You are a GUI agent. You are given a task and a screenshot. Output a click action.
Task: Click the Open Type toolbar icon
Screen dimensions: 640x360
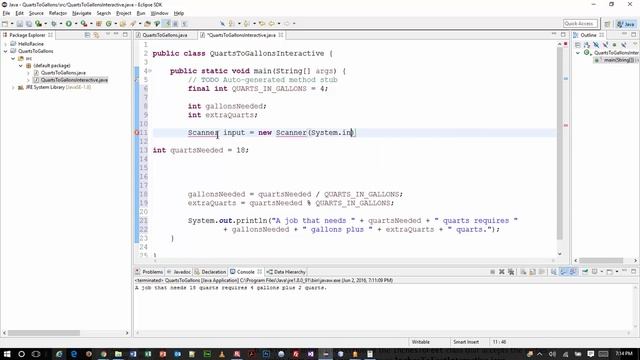pyautogui.click(x=123, y=24)
